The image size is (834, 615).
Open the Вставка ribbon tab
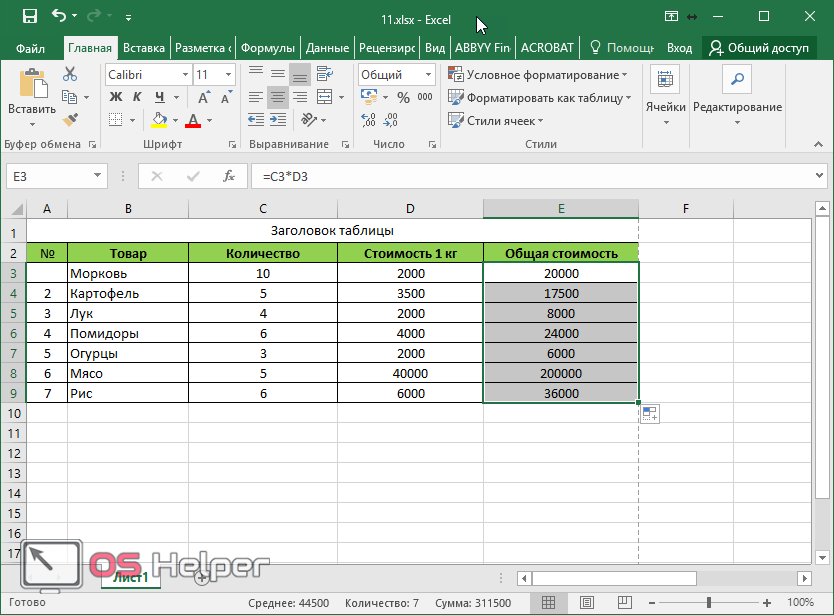(144, 47)
